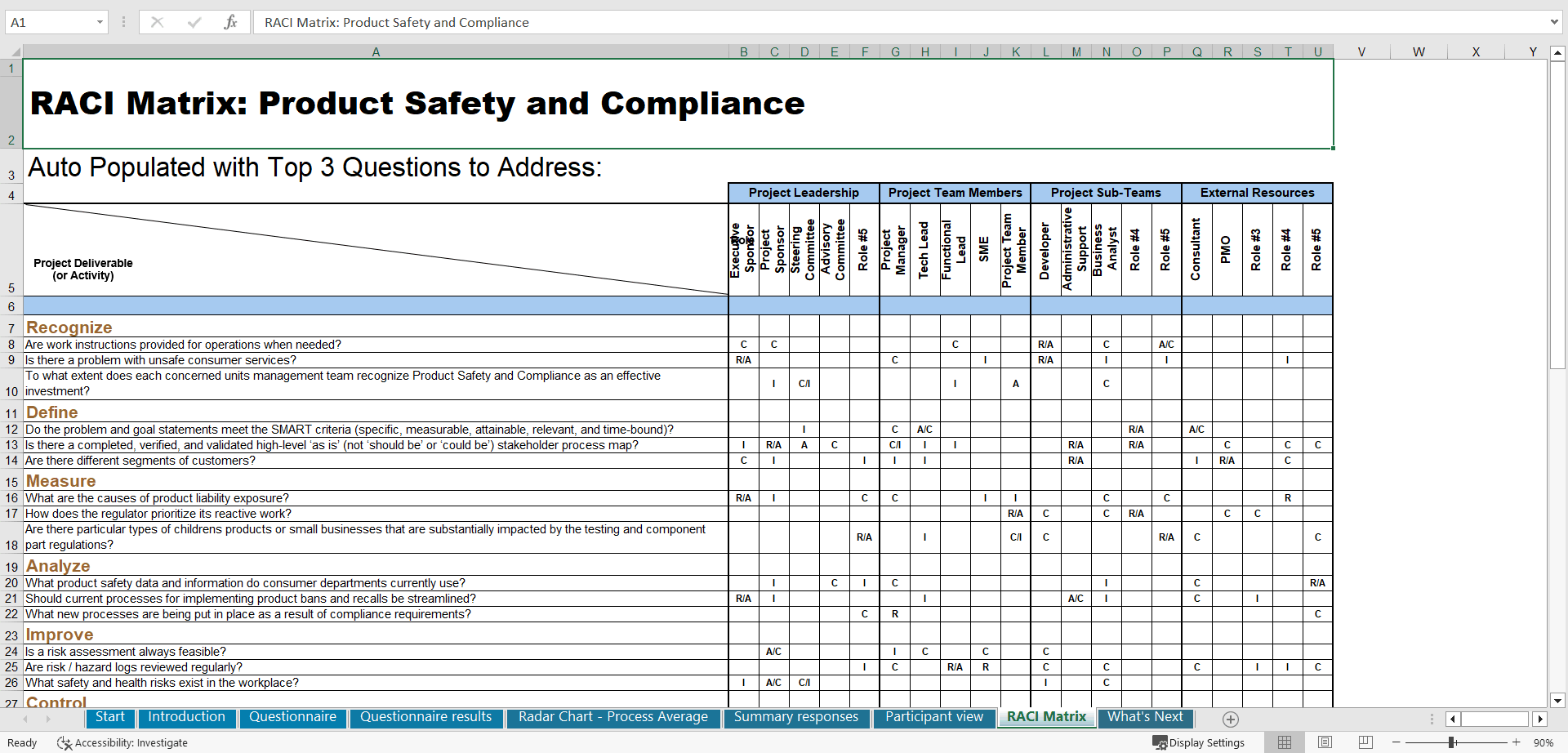Click the New Sheet plus button
Viewport: 1568px width, 753px height.
pos(1231,719)
